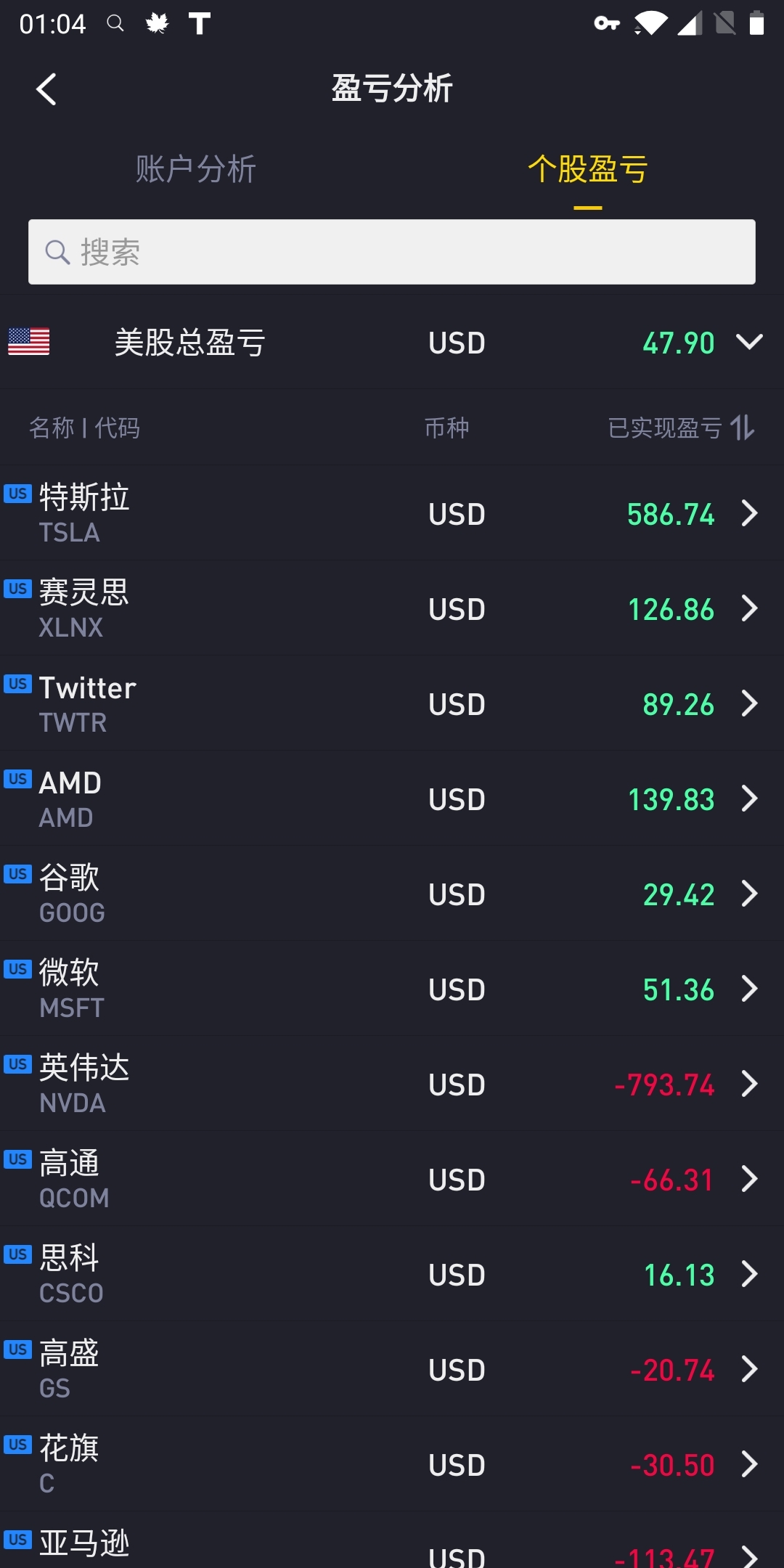Tap the back arrow icon
This screenshot has width=784, height=1568.
pos(46,89)
